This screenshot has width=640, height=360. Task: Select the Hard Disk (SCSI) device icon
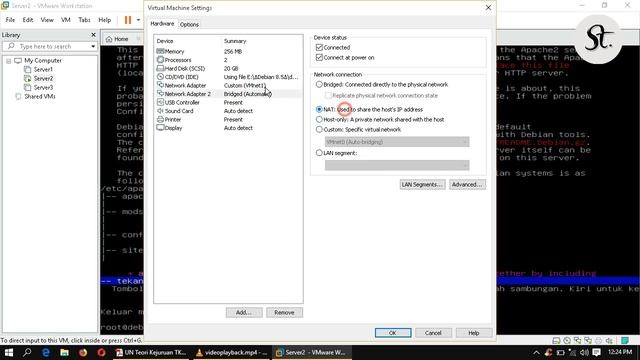pos(160,68)
